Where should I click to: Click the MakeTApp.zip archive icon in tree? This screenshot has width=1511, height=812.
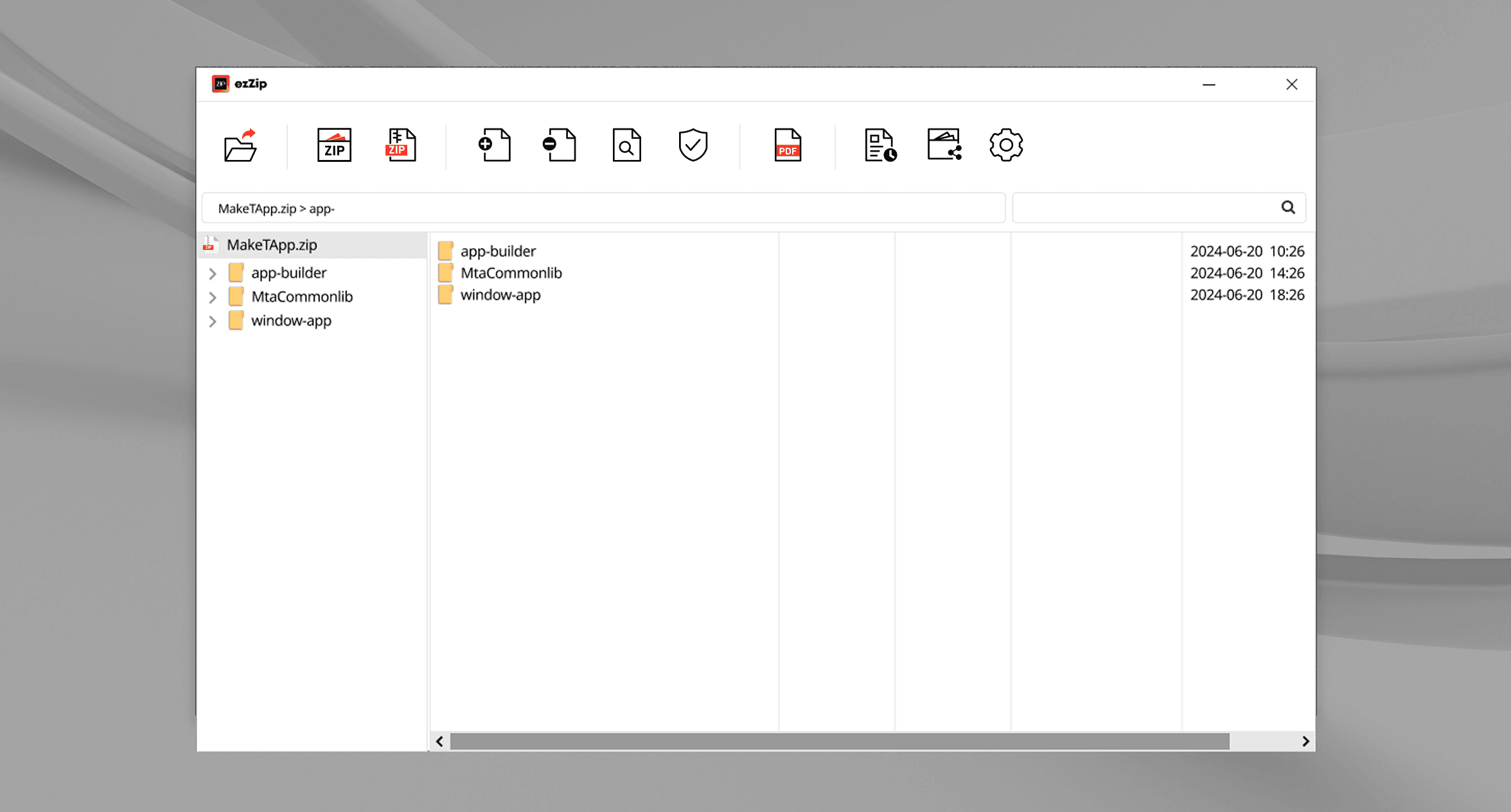point(210,245)
